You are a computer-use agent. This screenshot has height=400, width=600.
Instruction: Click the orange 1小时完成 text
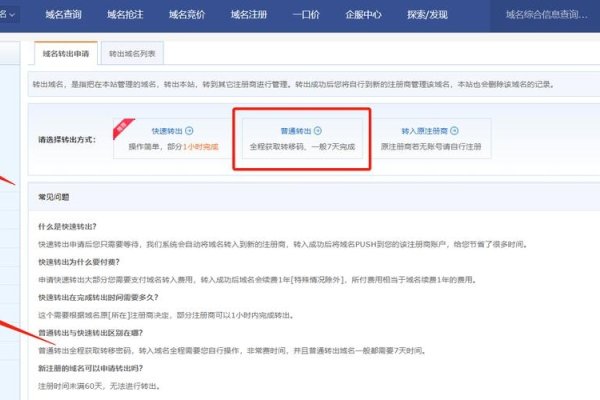click(201, 147)
